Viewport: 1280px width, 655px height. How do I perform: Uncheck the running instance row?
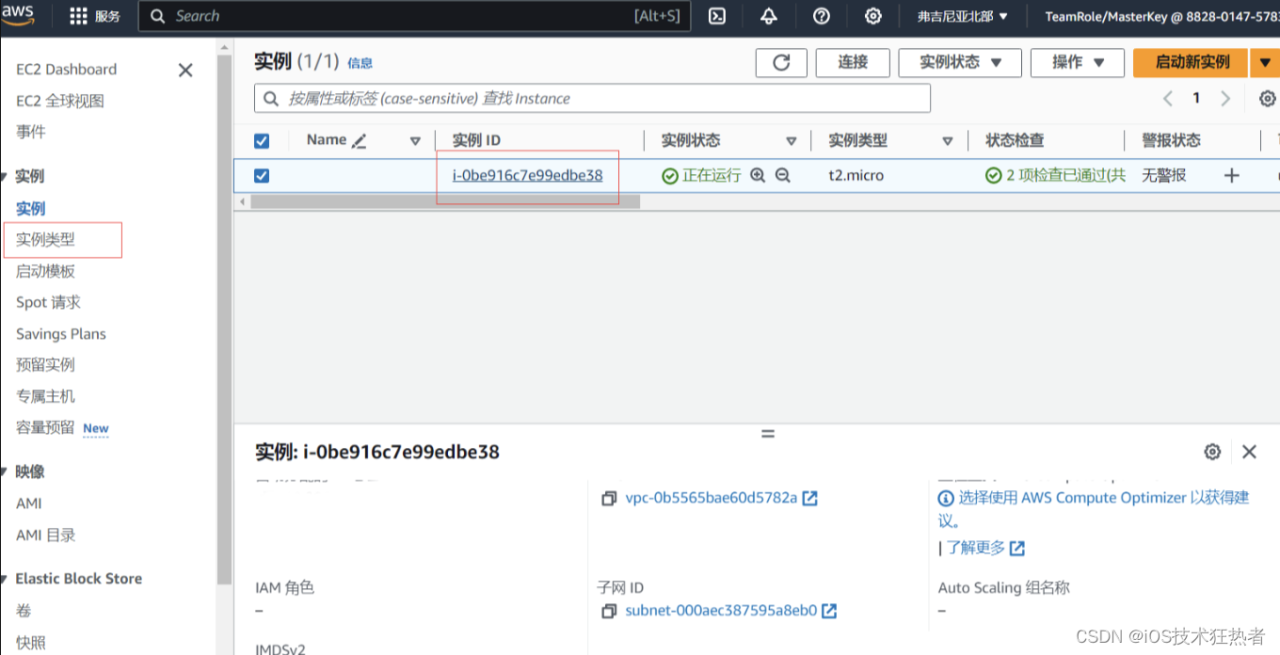[261, 175]
